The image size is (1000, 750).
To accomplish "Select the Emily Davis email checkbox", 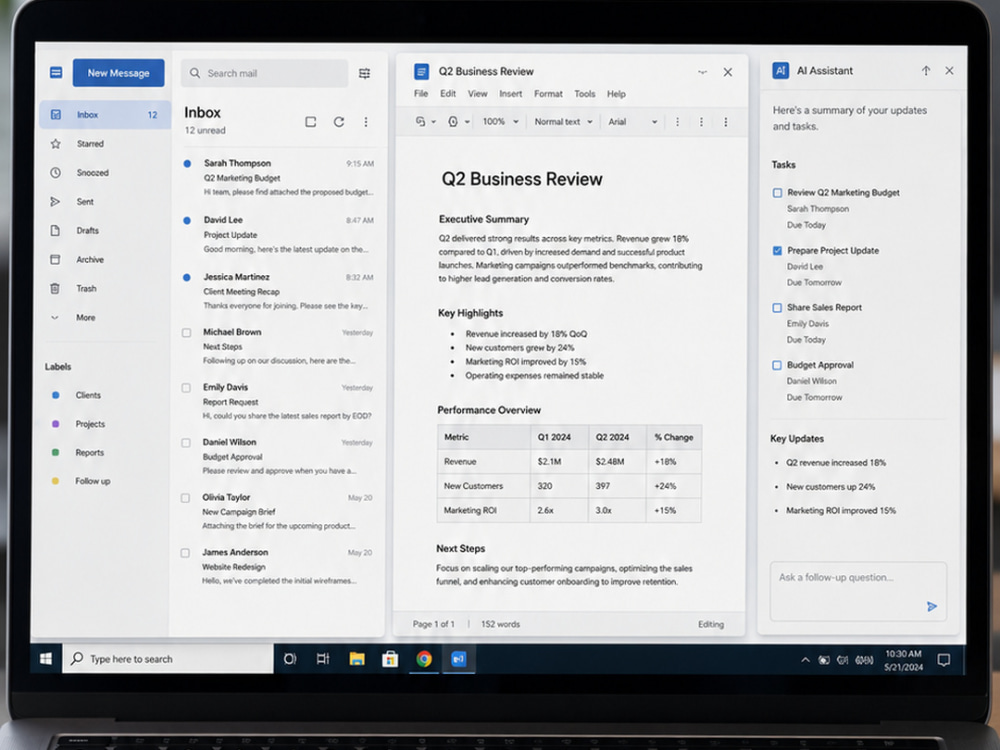I will click(186, 388).
